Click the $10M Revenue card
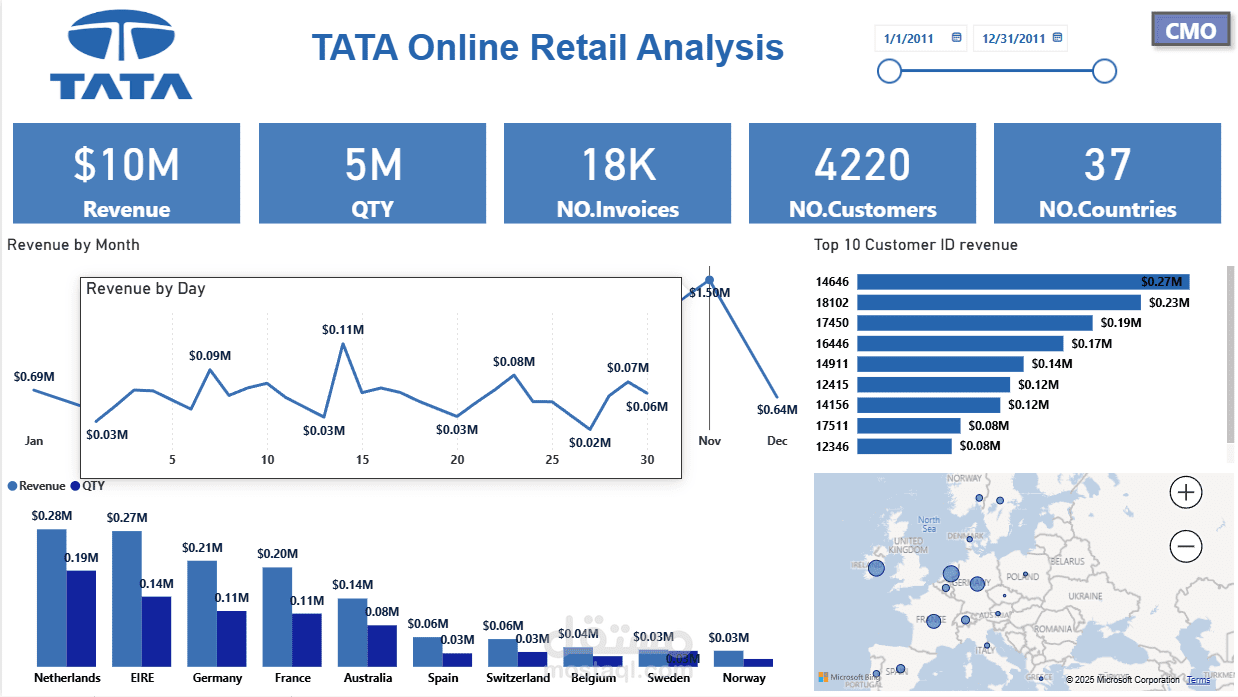This screenshot has width=1238, height=697. (126, 173)
